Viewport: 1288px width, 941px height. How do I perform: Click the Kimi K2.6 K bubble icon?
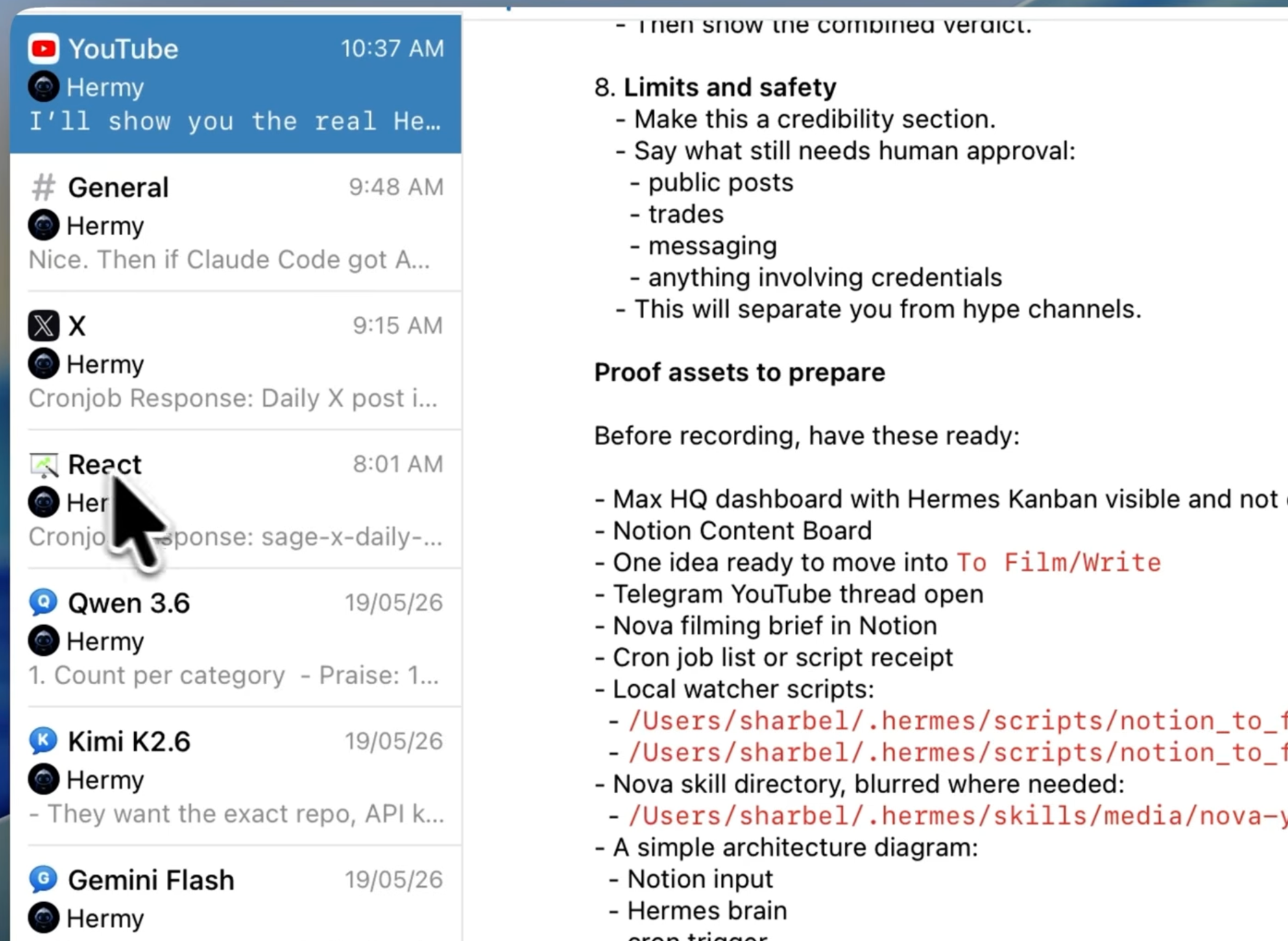pos(43,741)
